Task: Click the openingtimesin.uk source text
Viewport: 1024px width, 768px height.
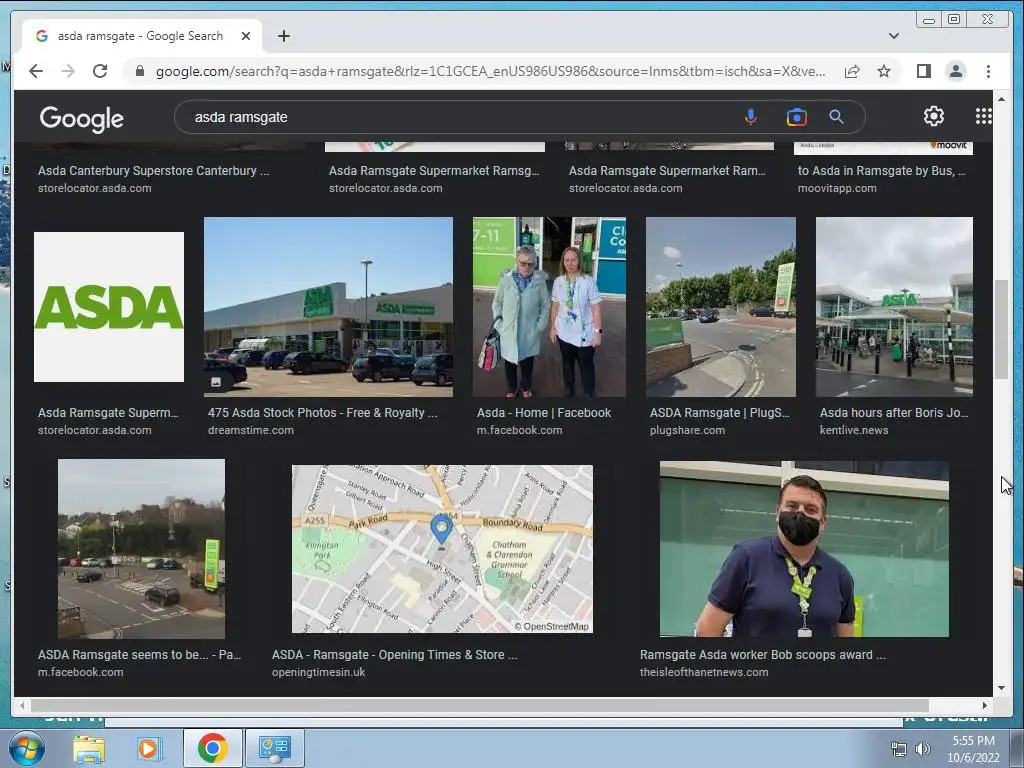Action: click(x=319, y=672)
